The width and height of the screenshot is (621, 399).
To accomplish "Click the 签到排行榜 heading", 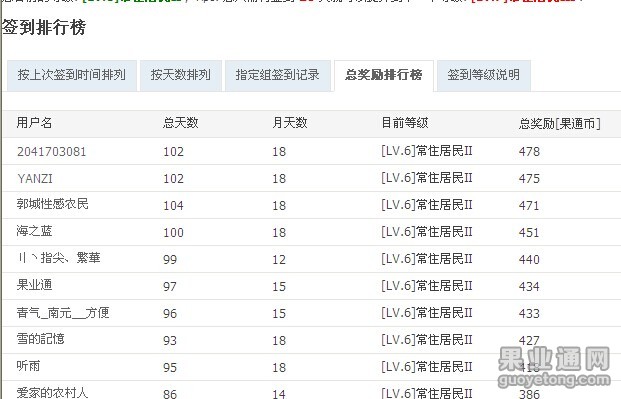I will (44, 28).
